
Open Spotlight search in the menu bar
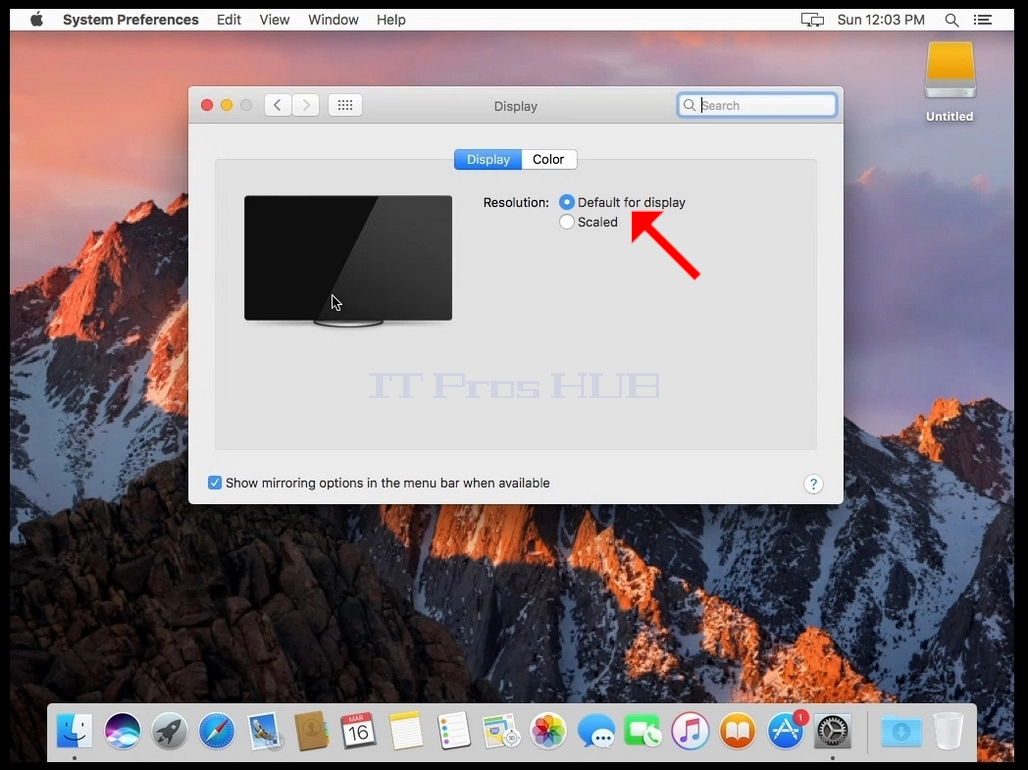951,20
